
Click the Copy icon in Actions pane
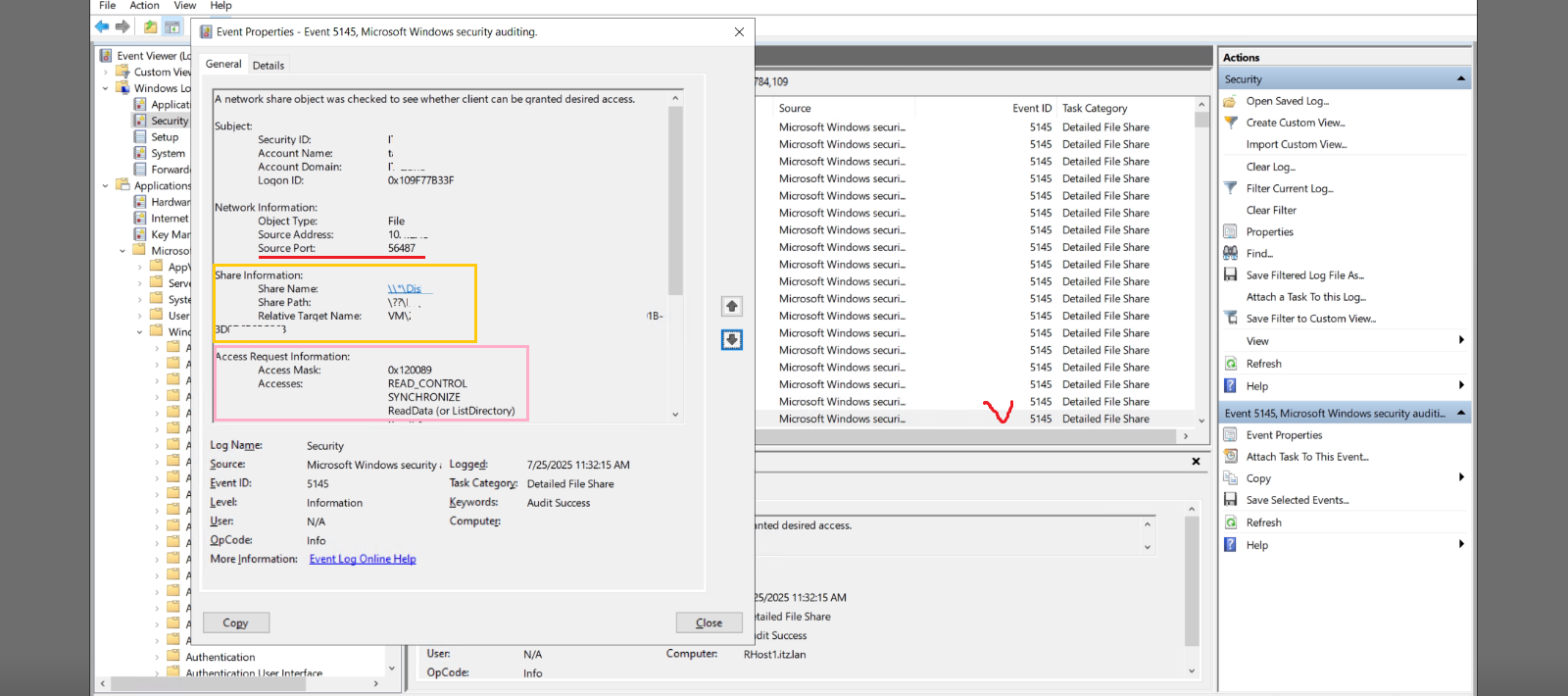pos(1230,478)
